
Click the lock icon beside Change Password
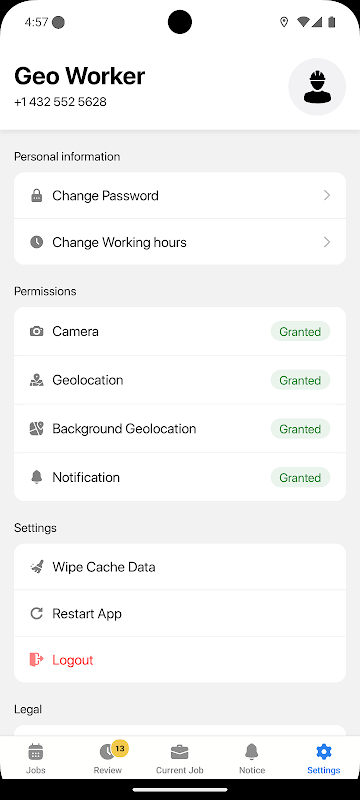coord(36,196)
